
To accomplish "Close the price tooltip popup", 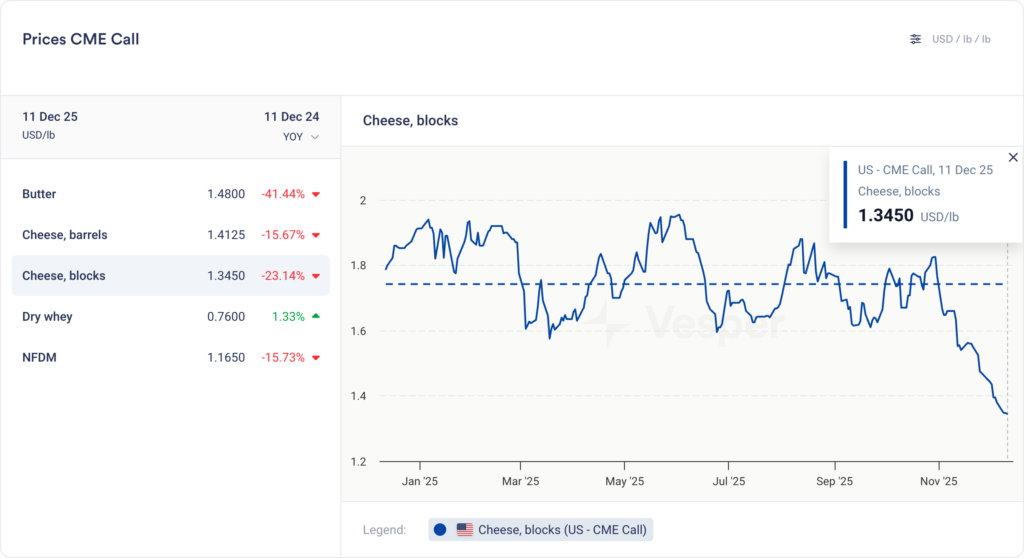I will [1013, 157].
